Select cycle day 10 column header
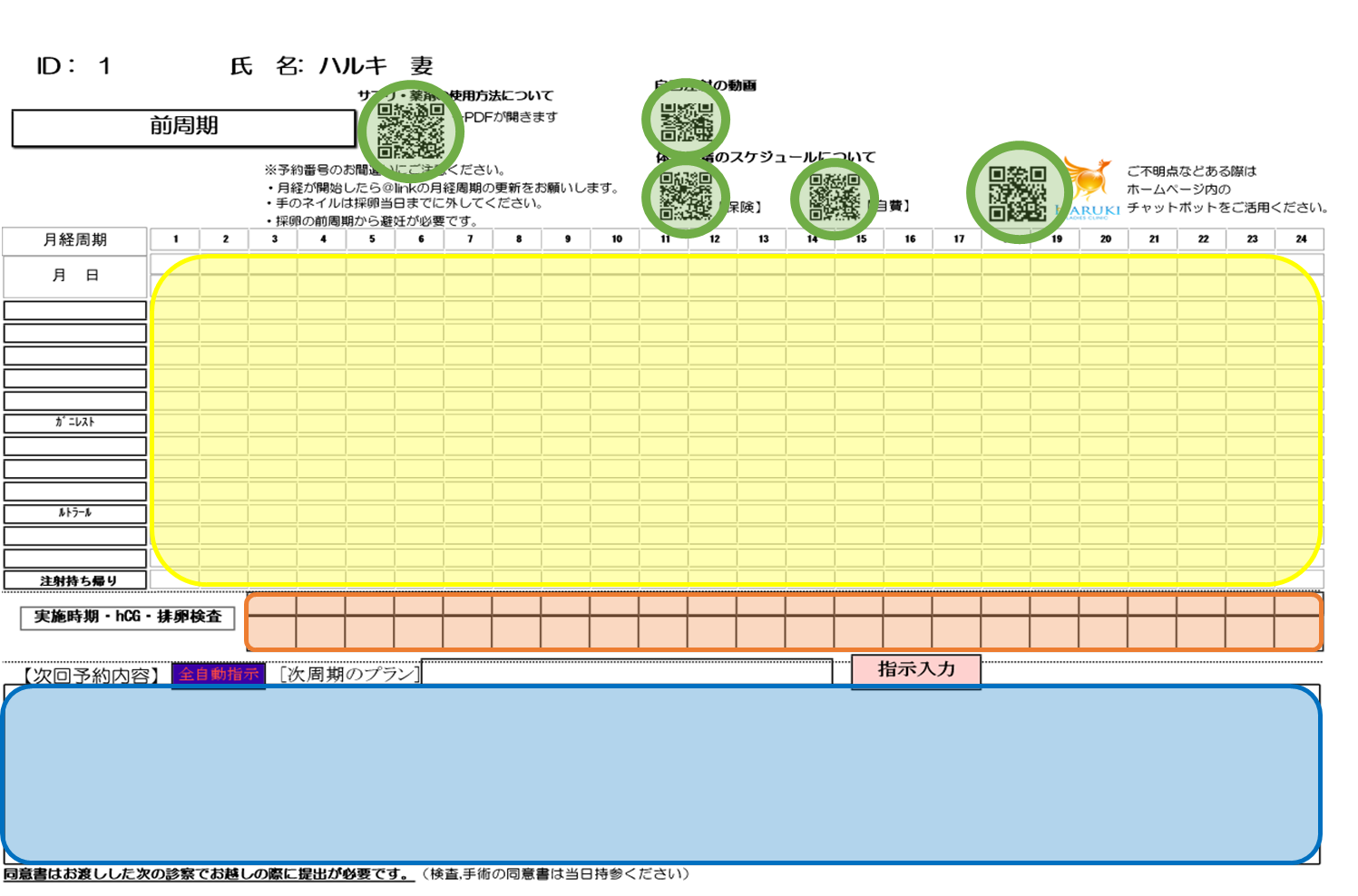The height and width of the screenshot is (896, 1358). coord(616,239)
